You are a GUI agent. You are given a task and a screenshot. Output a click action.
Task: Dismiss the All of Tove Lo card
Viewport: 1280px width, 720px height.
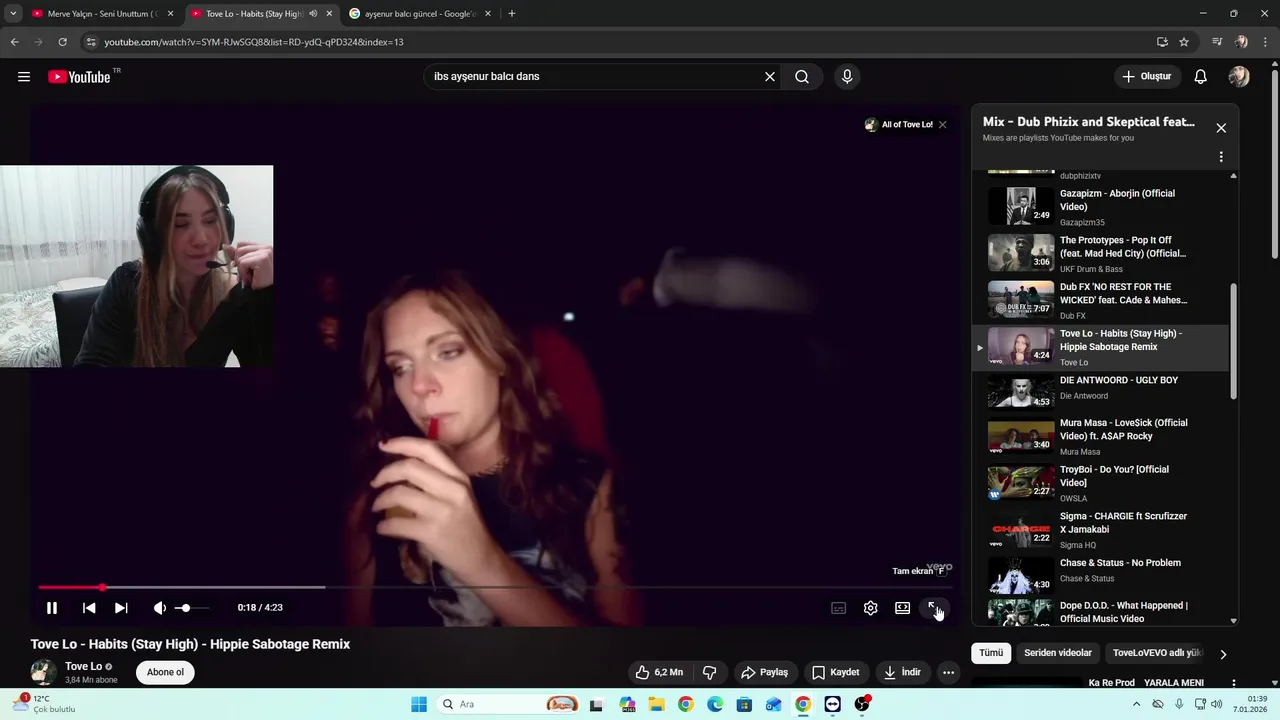pyautogui.click(x=942, y=125)
